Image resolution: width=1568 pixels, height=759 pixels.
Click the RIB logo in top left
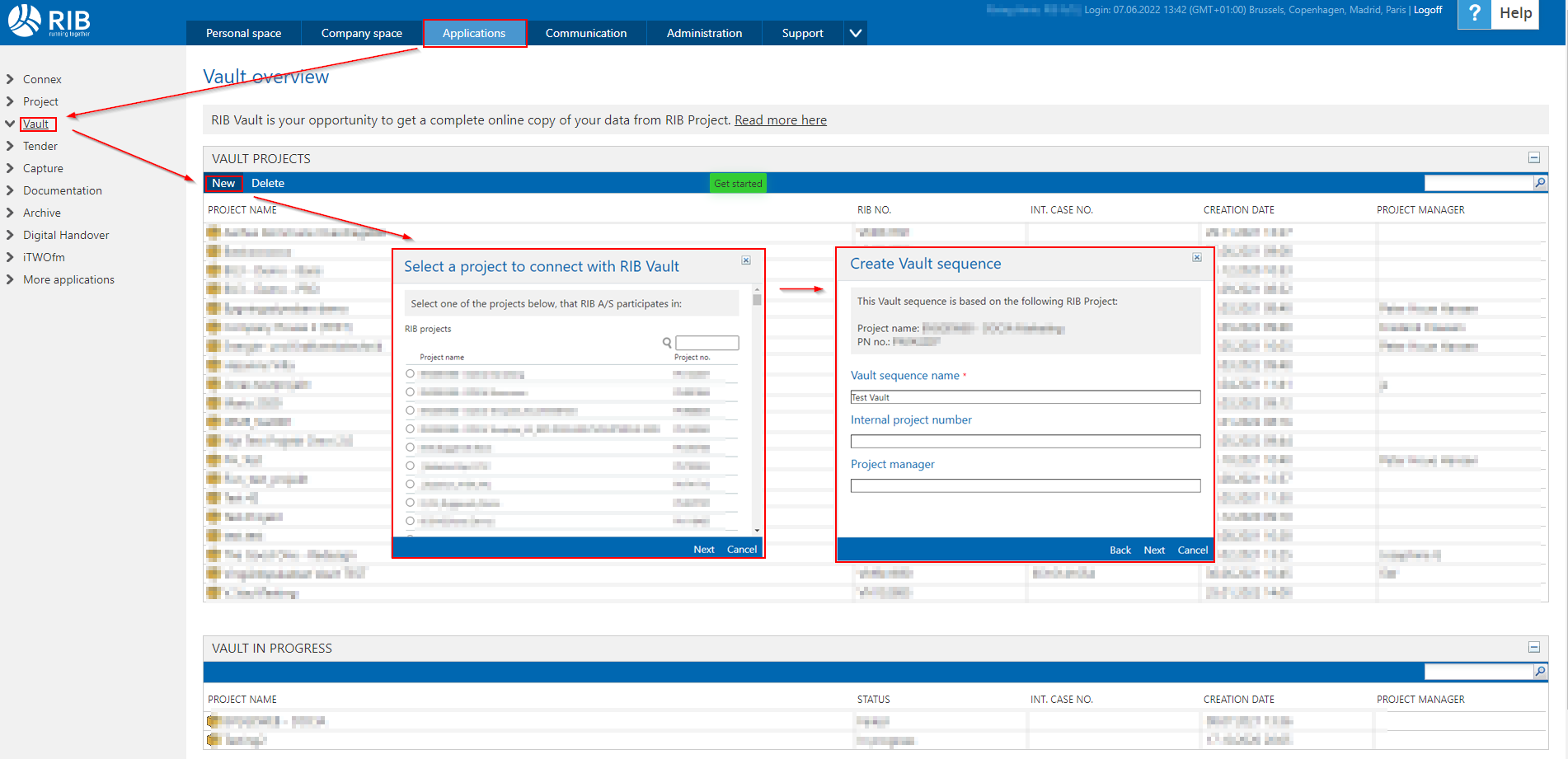click(x=49, y=21)
